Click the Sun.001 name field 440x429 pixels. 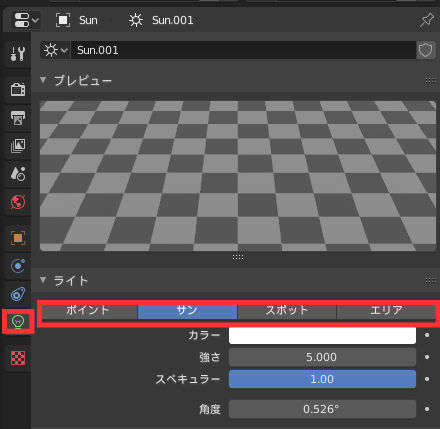pyautogui.click(x=243, y=50)
